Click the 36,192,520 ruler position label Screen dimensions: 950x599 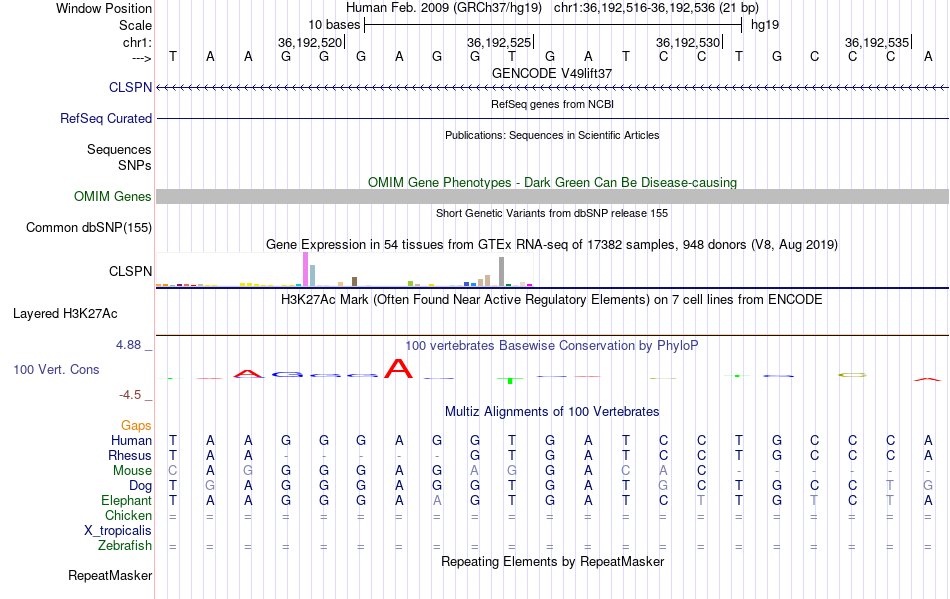tap(310, 42)
